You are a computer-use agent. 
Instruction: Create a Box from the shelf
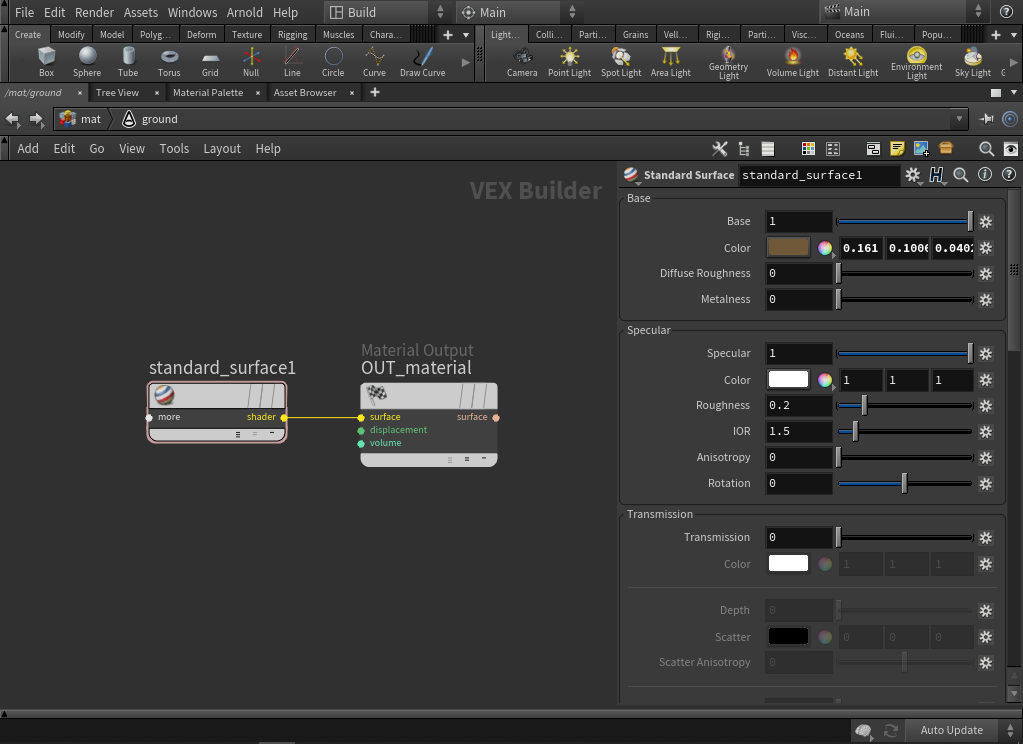tap(46, 62)
